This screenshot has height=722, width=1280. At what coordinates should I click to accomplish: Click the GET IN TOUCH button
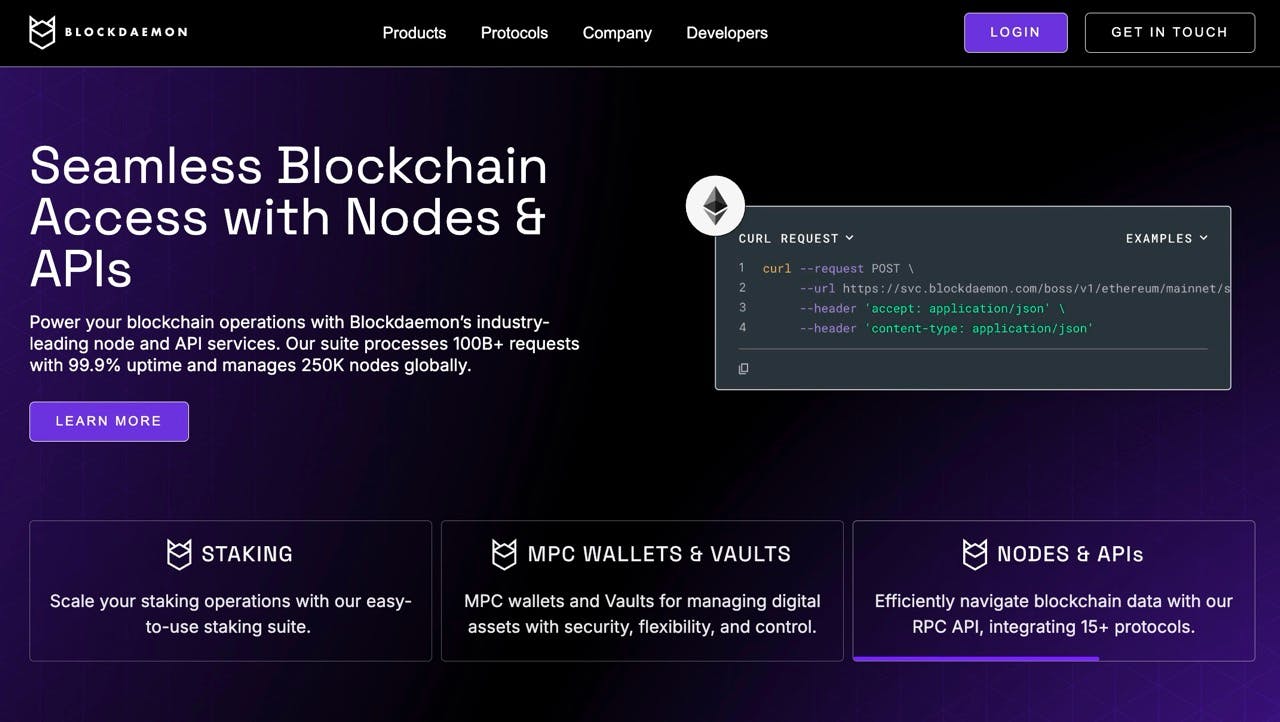point(1169,32)
